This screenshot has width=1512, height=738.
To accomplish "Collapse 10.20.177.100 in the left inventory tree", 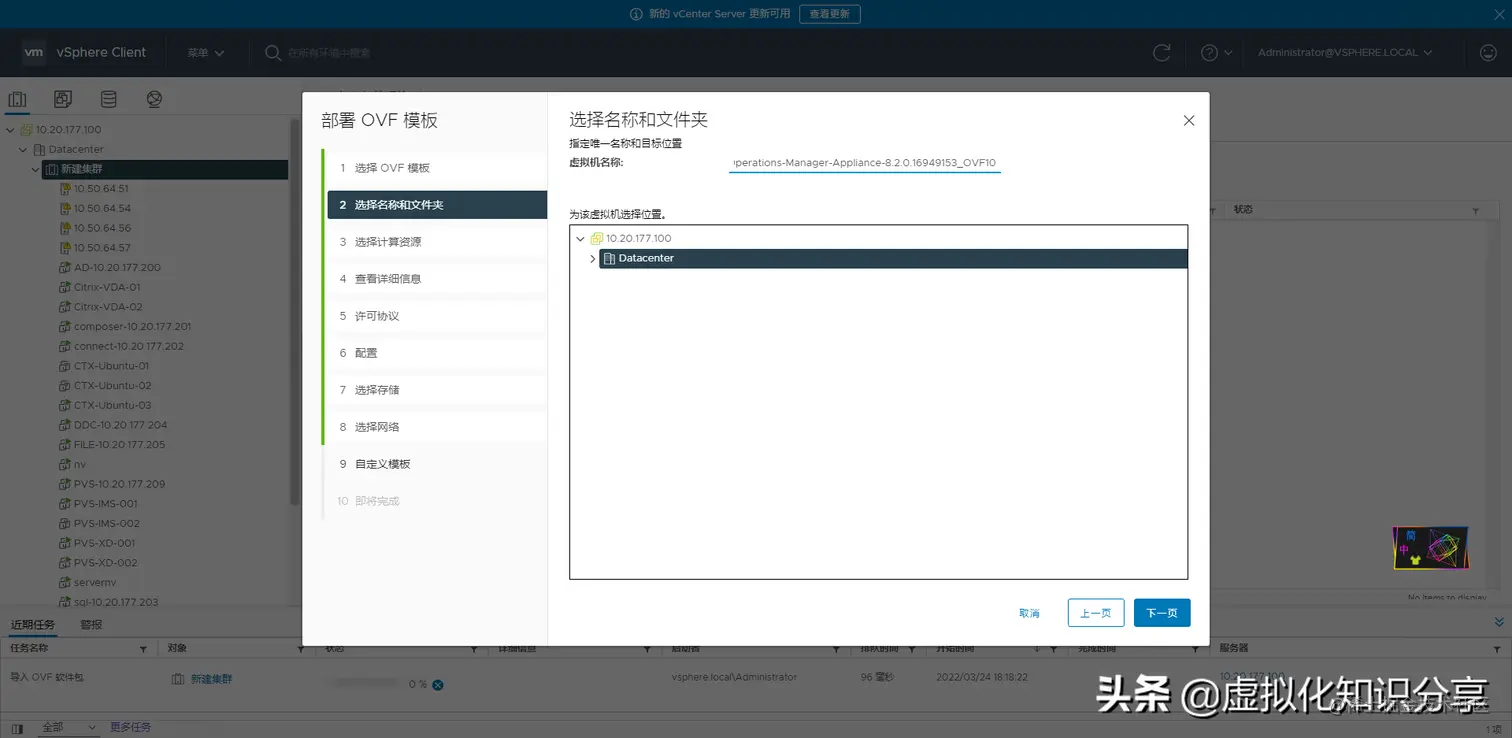I will pos(10,129).
